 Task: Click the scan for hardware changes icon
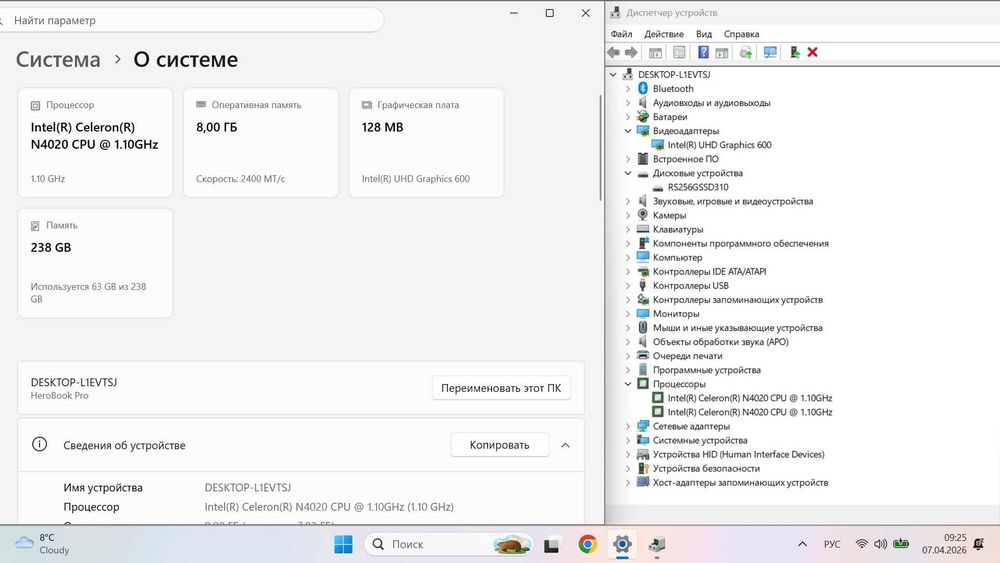point(770,52)
